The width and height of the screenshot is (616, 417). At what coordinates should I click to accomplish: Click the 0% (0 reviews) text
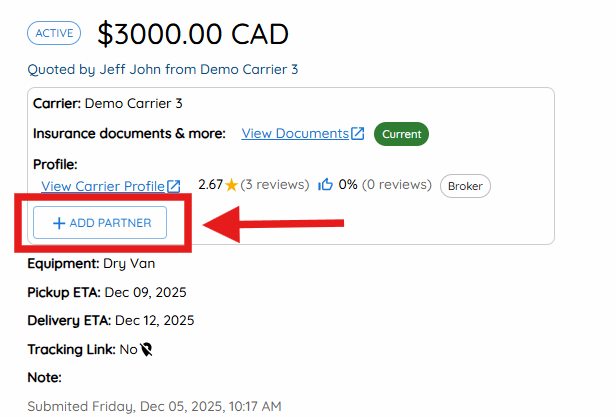[385, 184]
